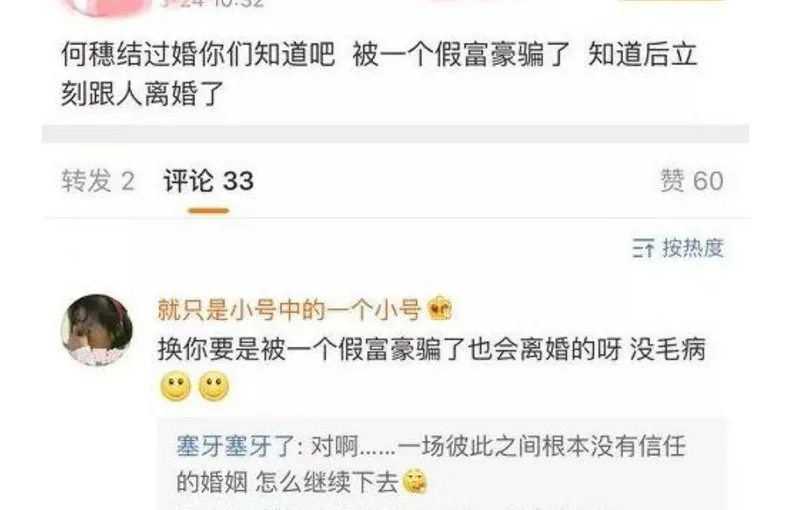
Task: Open the 评论 33 comments tab
Action: click(x=208, y=181)
